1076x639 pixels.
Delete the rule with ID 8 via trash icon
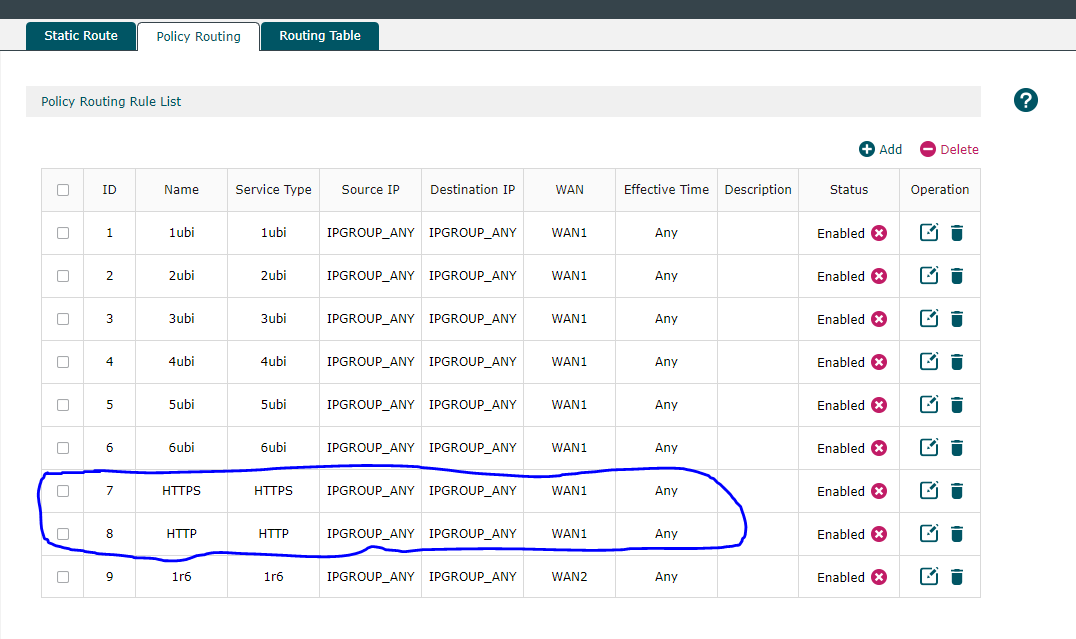pos(957,534)
